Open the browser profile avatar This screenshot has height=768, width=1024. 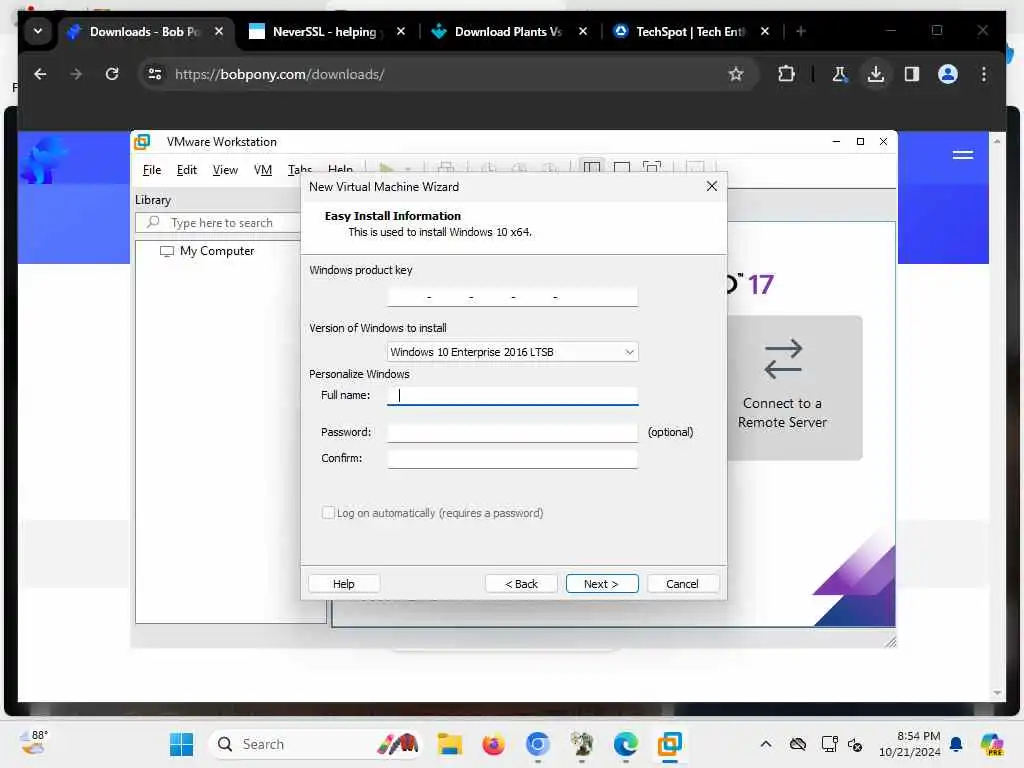point(948,74)
